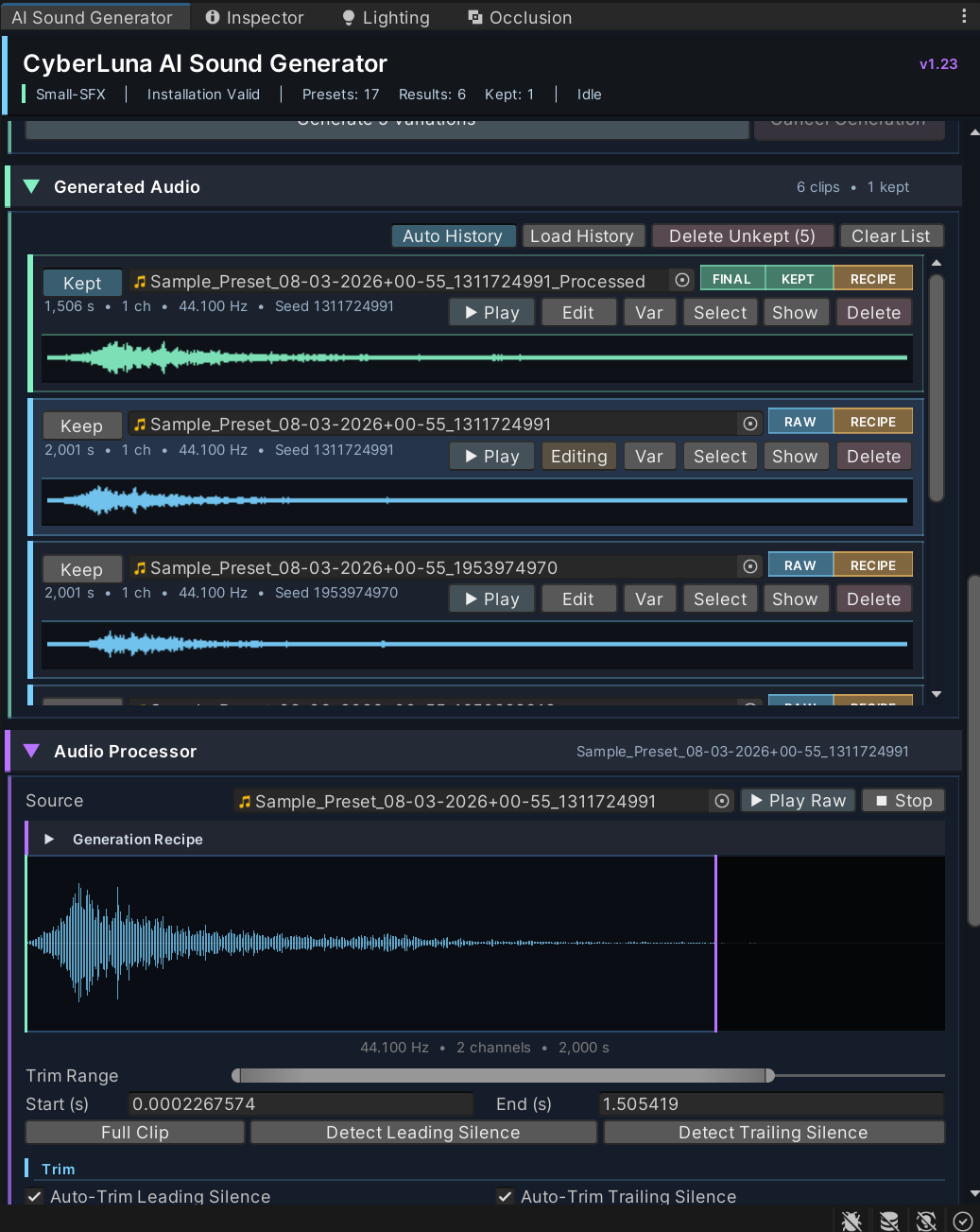The width and height of the screenshot is (980, 1232).
Task: Delete clip 1953974970
Action: coord(874,599)
